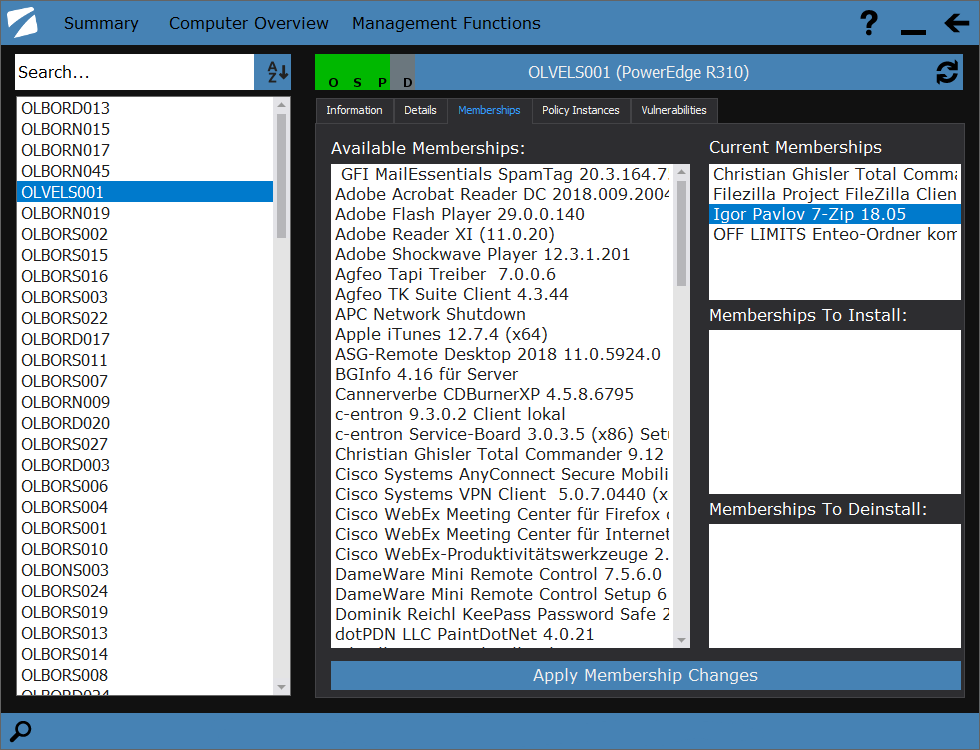
Task: Open the Summary menu
Action: point(101,23)
